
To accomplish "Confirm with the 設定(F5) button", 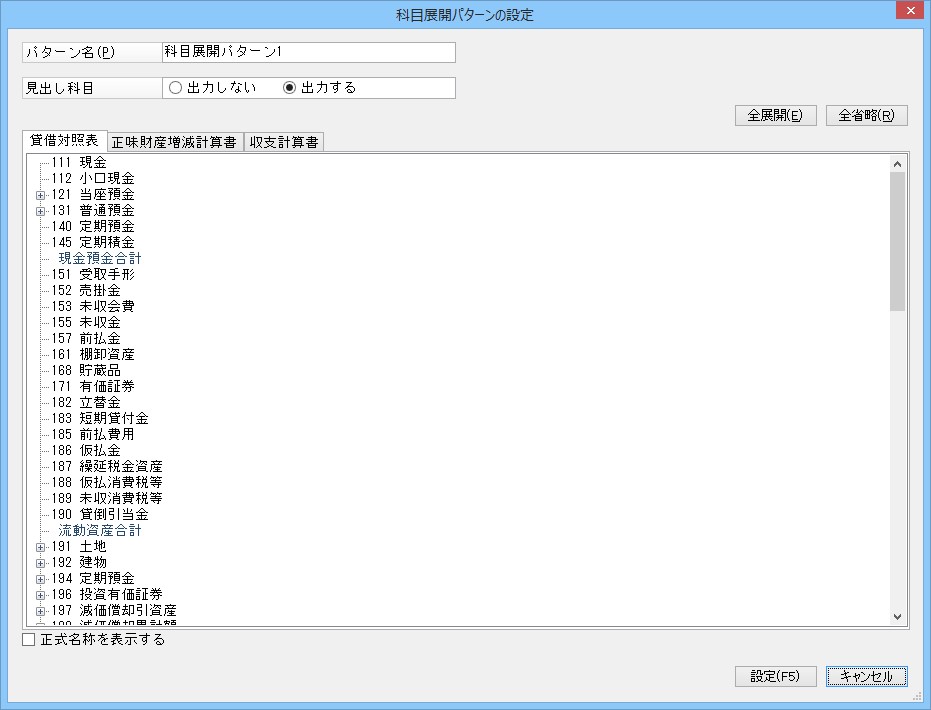I will (x=775, y=677).
